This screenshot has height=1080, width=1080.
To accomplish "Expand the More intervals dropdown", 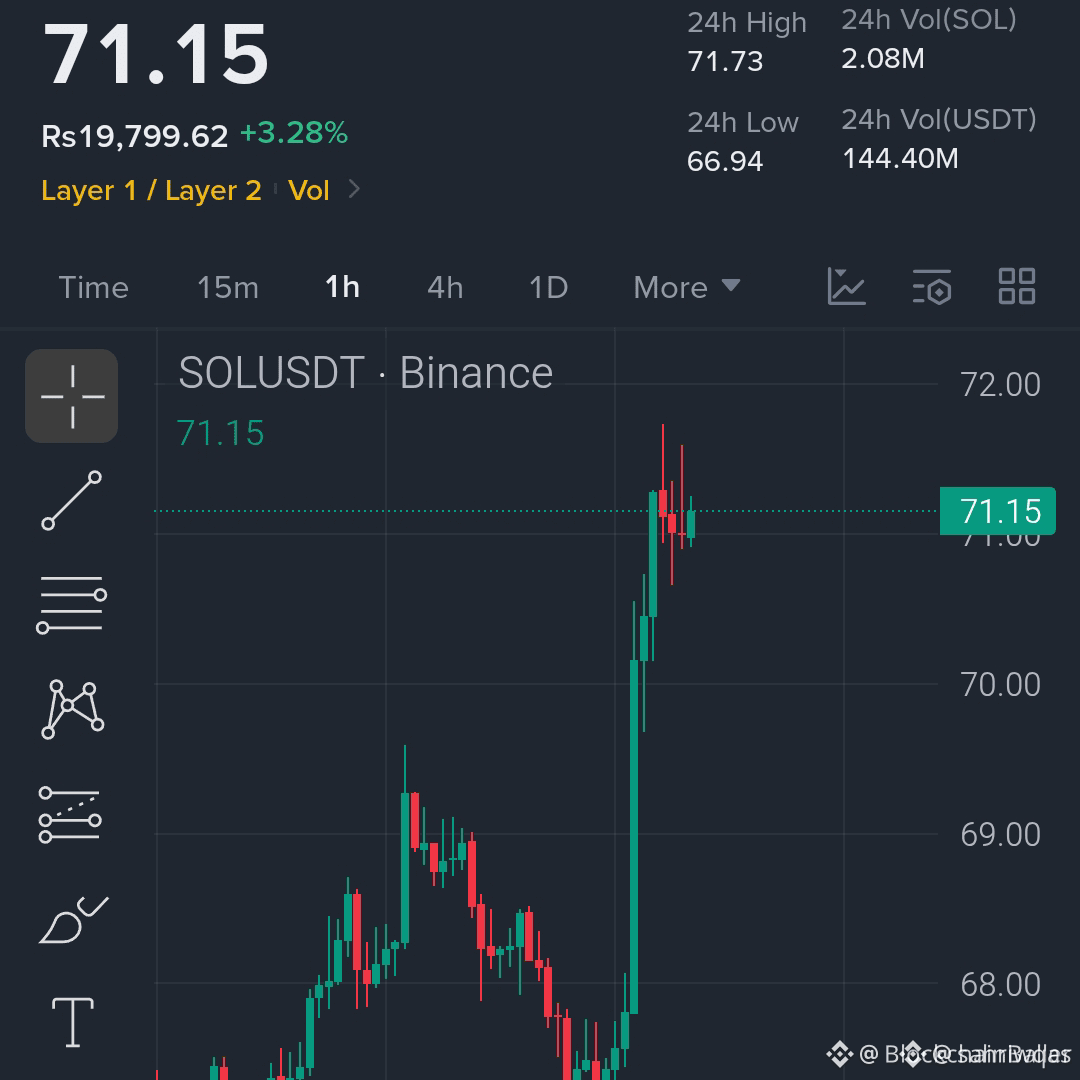I will 687,287.
